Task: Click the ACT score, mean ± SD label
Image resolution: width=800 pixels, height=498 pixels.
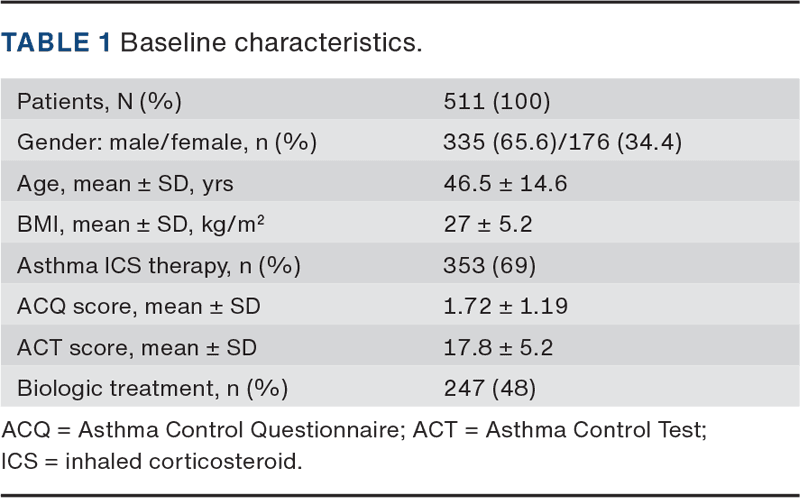Action: coord(137,347)
